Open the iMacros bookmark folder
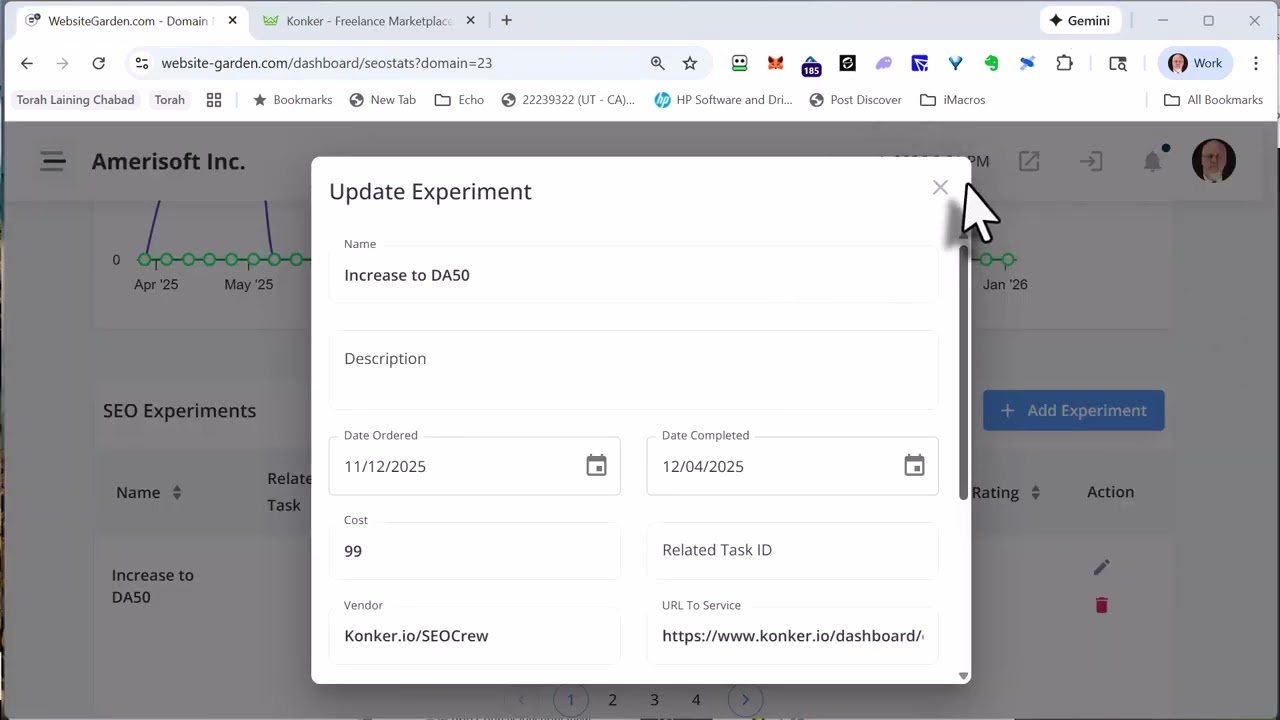The width and height of the screenshot is (1280, 720). (x=952, y=100)
